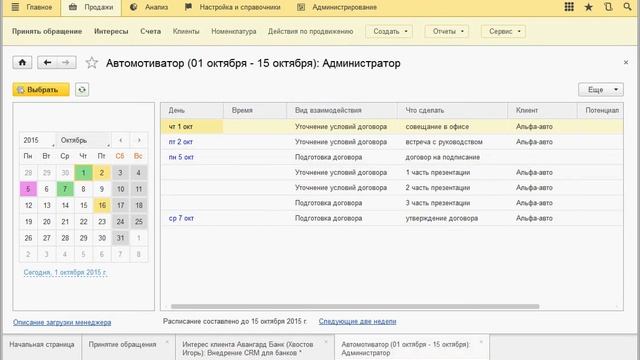The height and width of the screenshot is (360, 640).
Task: Switch to Главное section
Action: pos(31,7)
